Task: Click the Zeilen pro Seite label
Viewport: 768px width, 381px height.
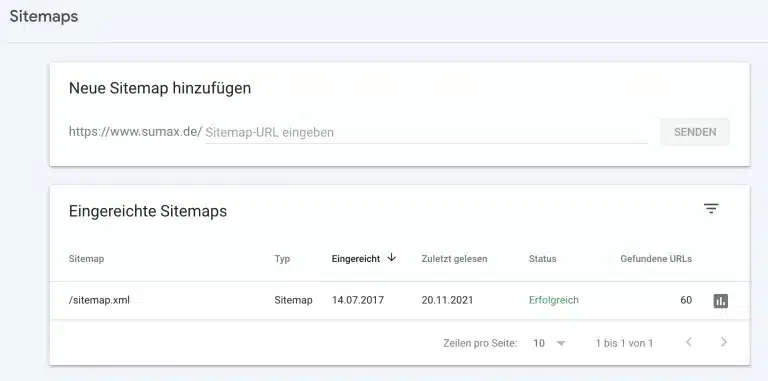Action: [480, 343]
